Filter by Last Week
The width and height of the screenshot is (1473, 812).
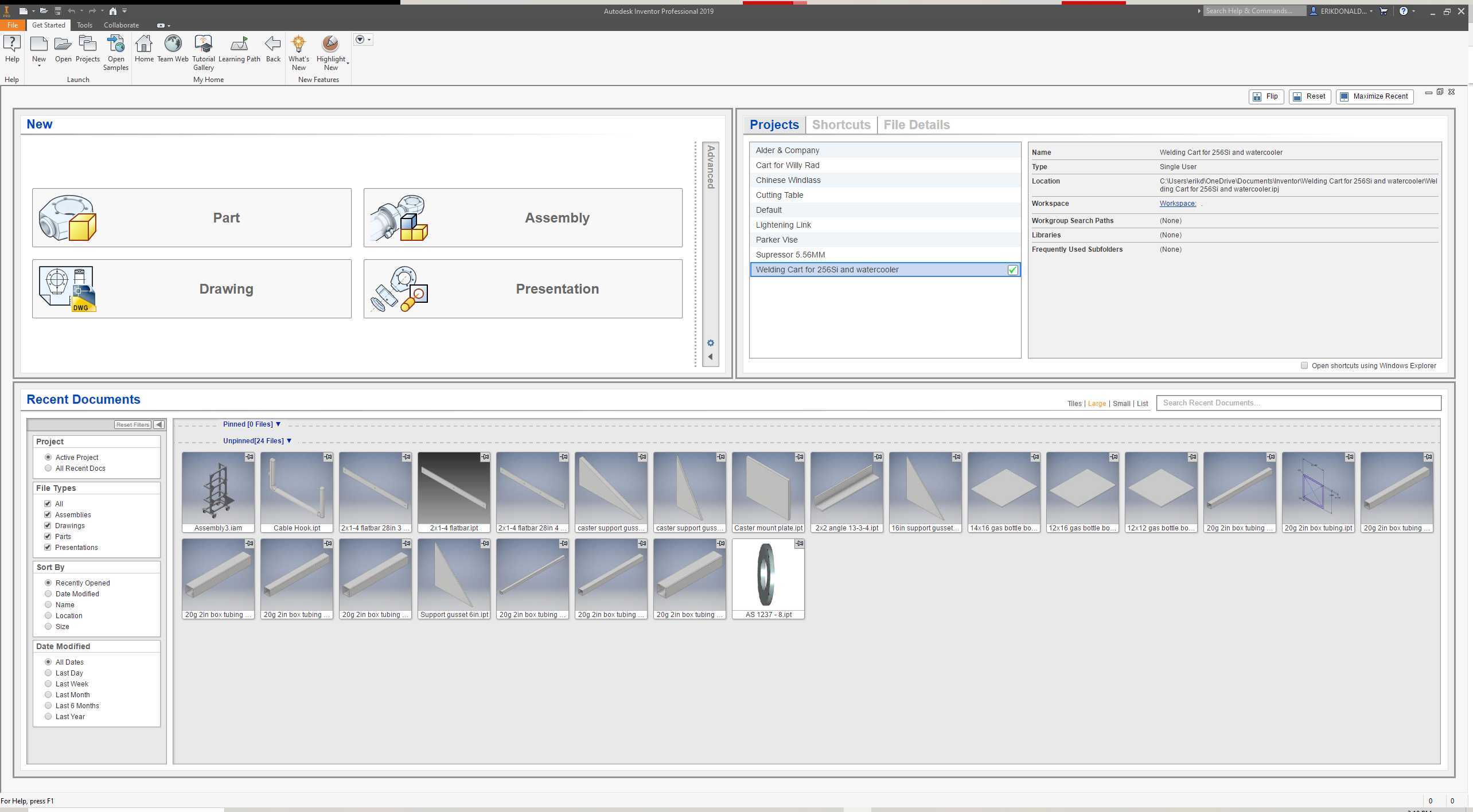(x=48, y=684)
